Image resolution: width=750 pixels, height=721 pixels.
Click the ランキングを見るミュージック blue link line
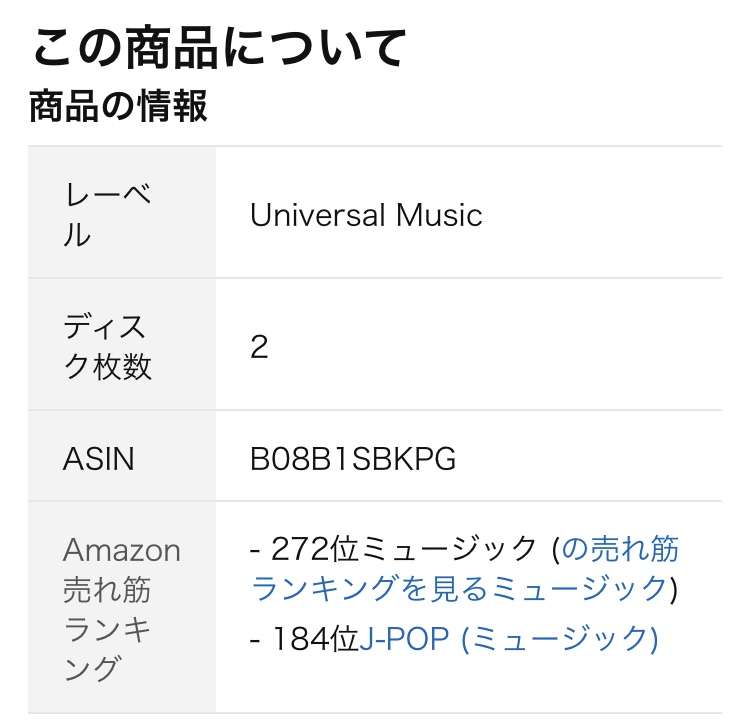tap(459, 588)
